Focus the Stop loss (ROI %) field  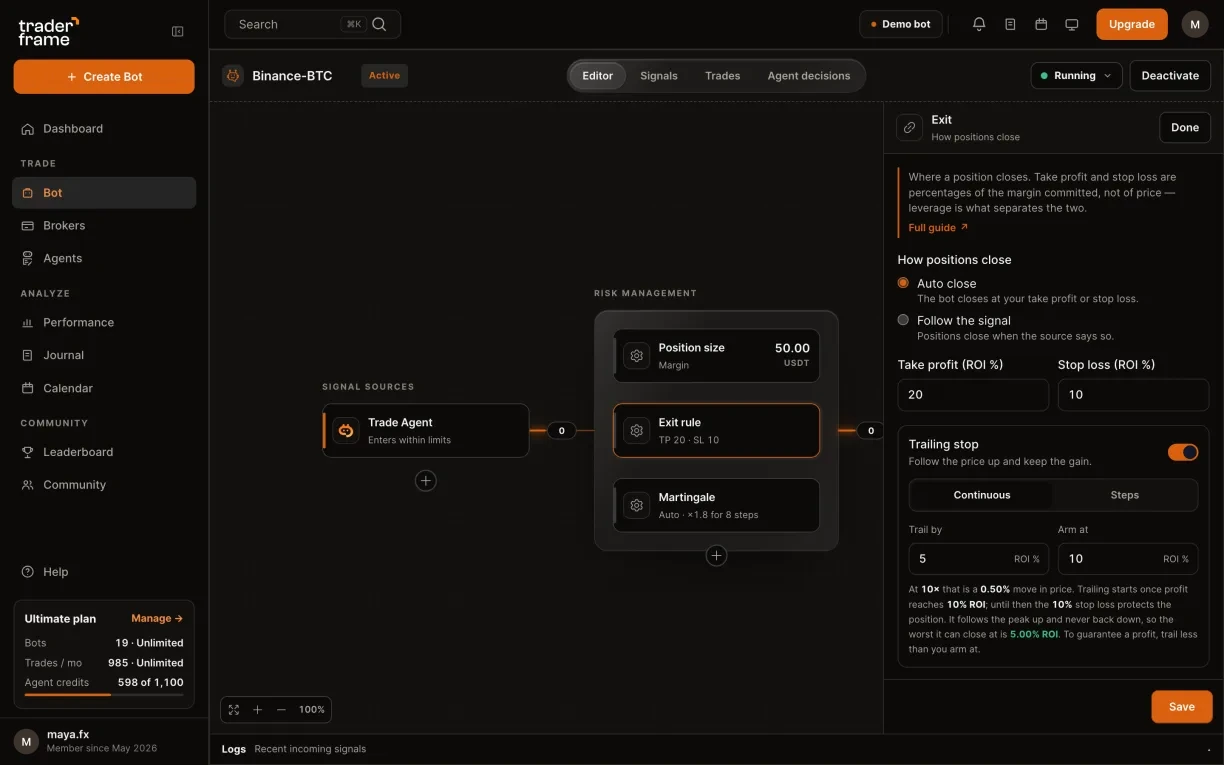[1133, 395]
